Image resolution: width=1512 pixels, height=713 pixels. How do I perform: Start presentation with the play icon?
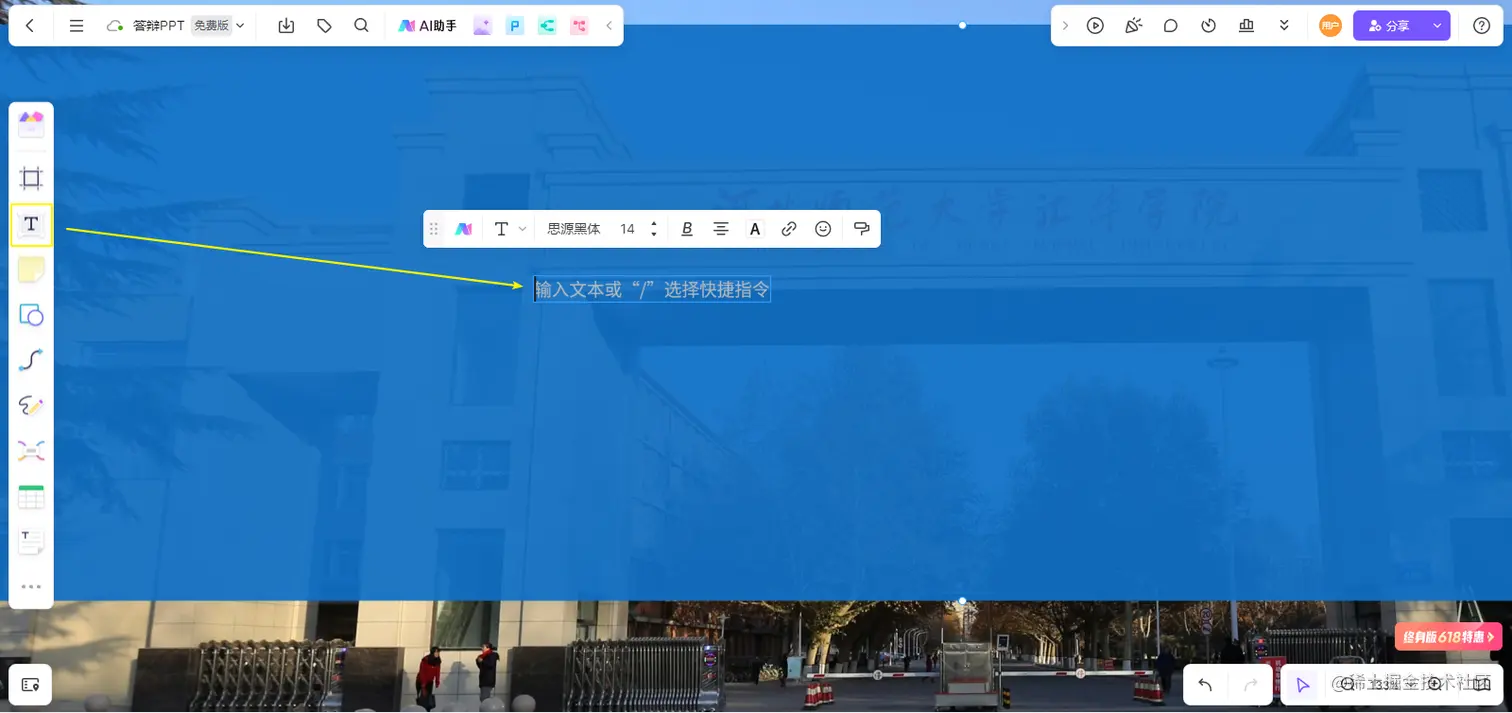tap(1095, 26)
